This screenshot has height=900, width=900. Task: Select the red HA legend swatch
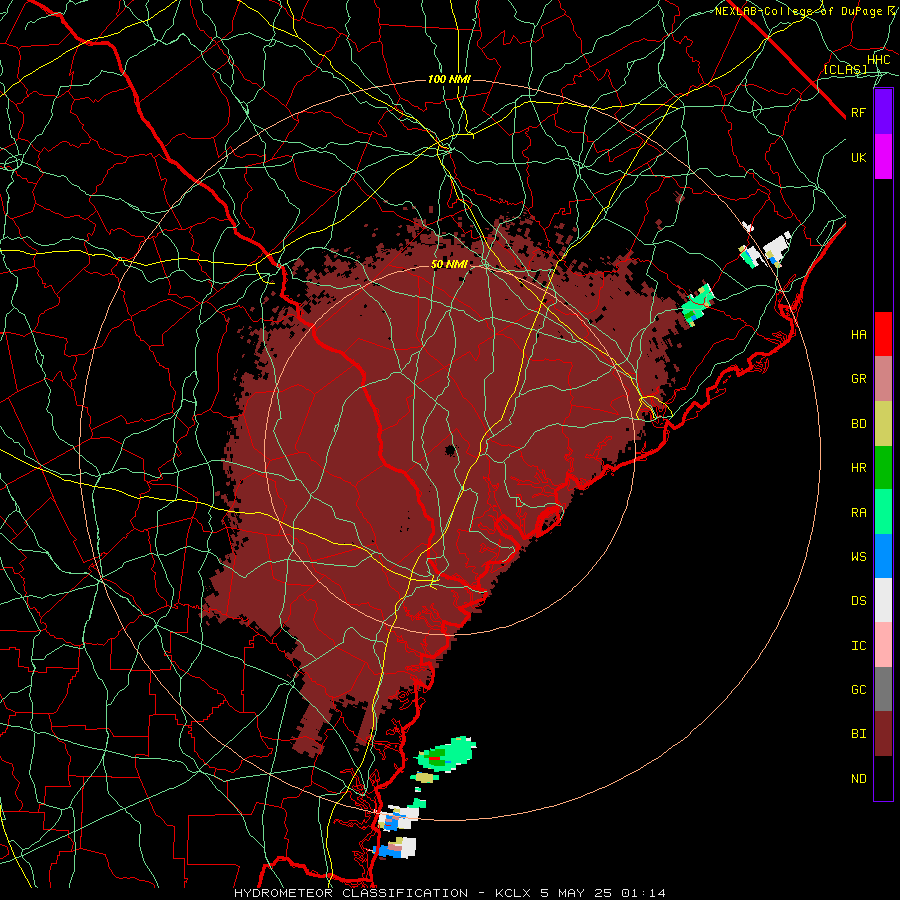(883, 334)
